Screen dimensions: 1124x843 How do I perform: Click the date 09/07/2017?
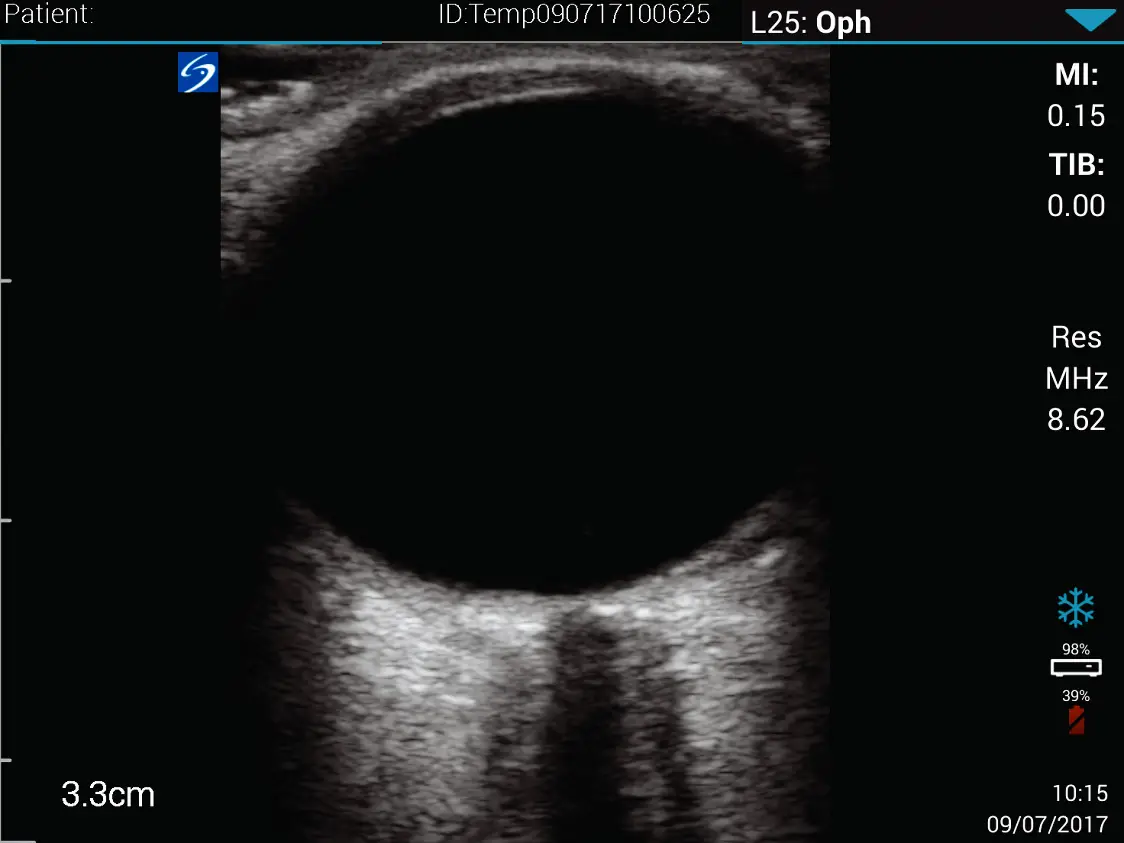pos(1047,824)
